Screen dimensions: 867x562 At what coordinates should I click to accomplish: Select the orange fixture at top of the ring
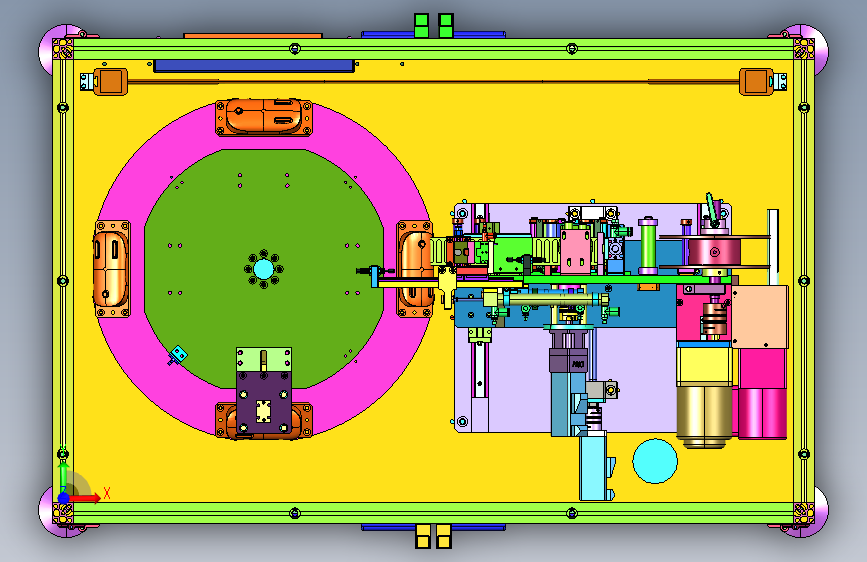click(264, 117)
